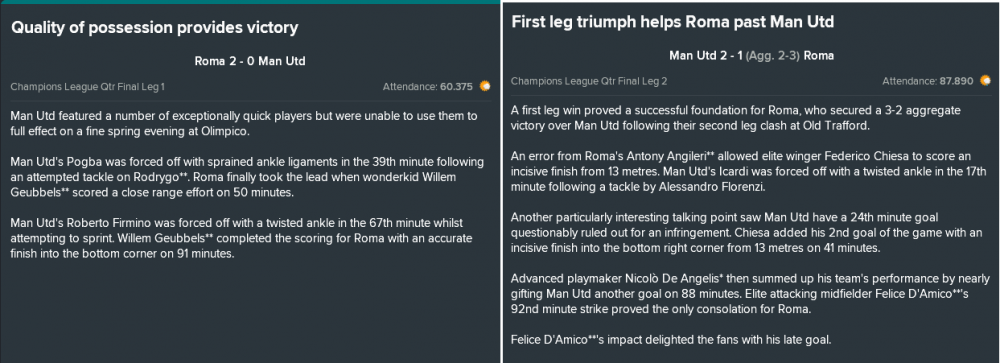Click the weather icon beside attendance 60.375
This screenshot has width=1000, height=363.
[485, 85]
